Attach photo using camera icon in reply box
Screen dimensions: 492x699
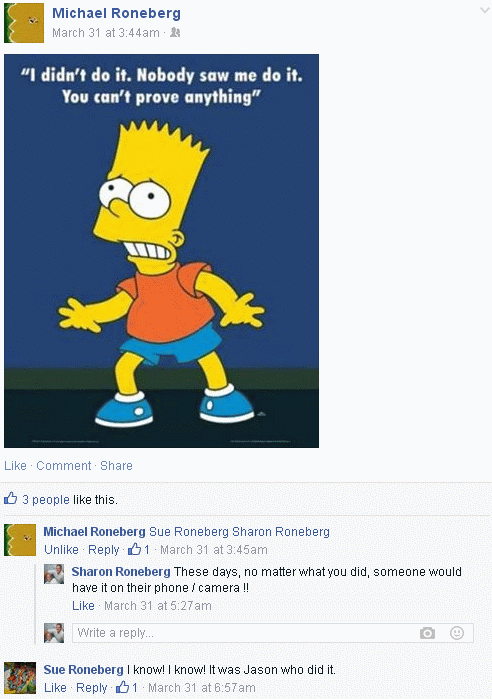(x=427, y=633)
